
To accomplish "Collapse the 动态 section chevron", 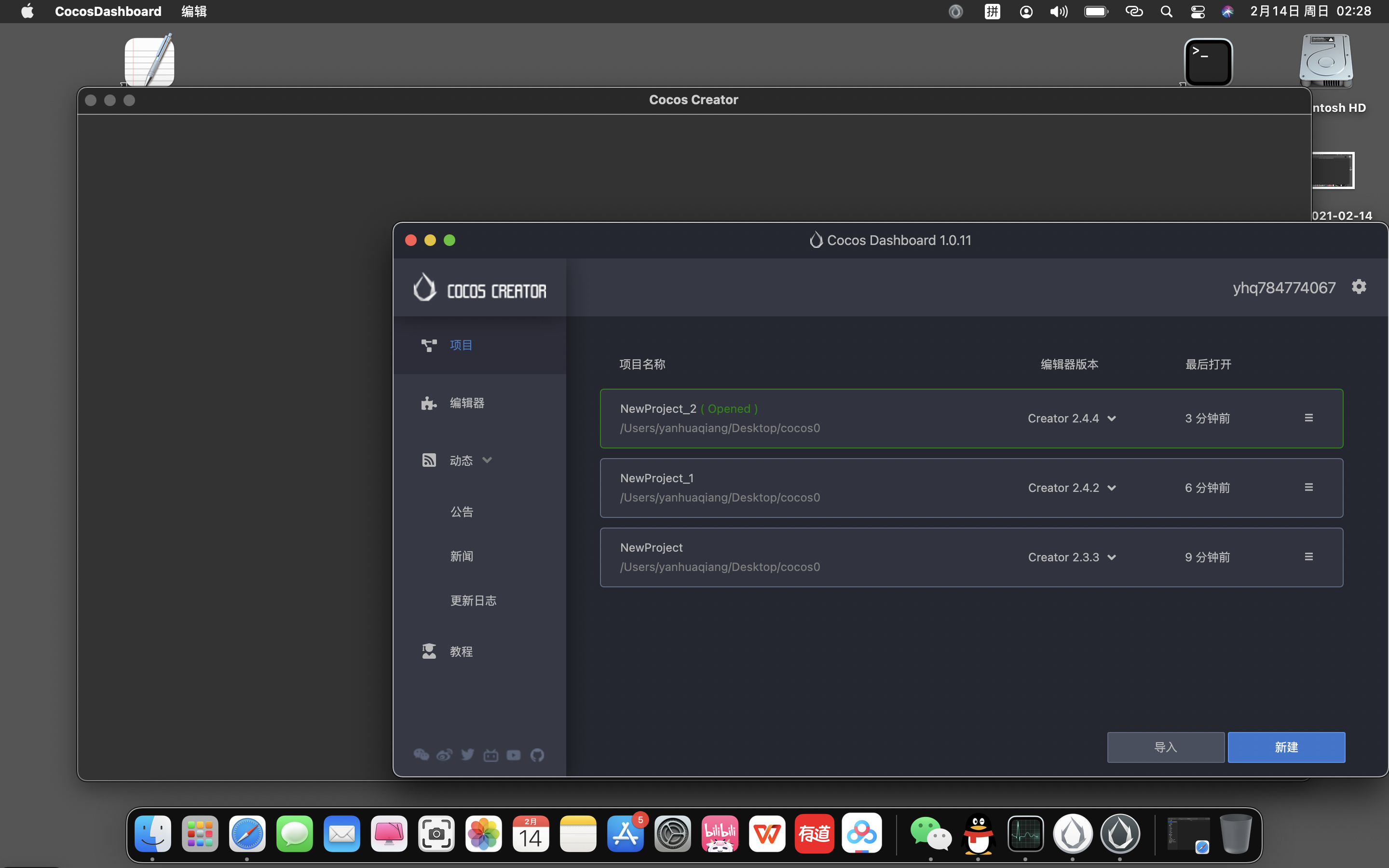I will pos(487,461).
